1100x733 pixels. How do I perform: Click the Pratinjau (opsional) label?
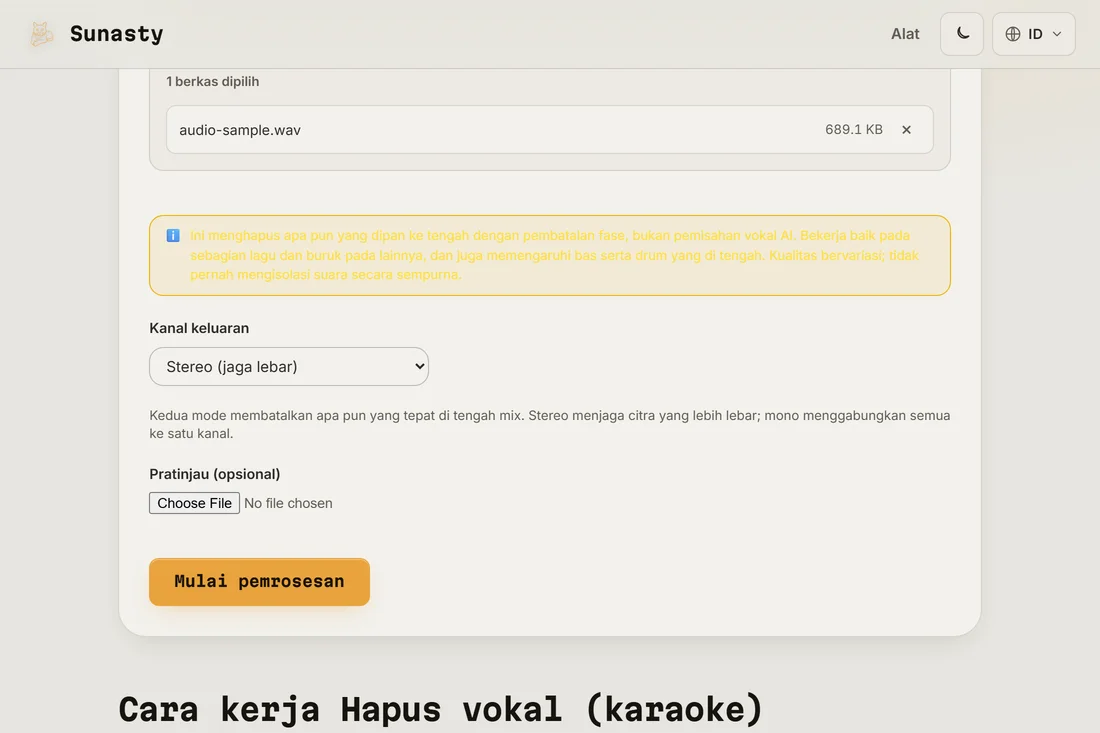pos(215,474)
